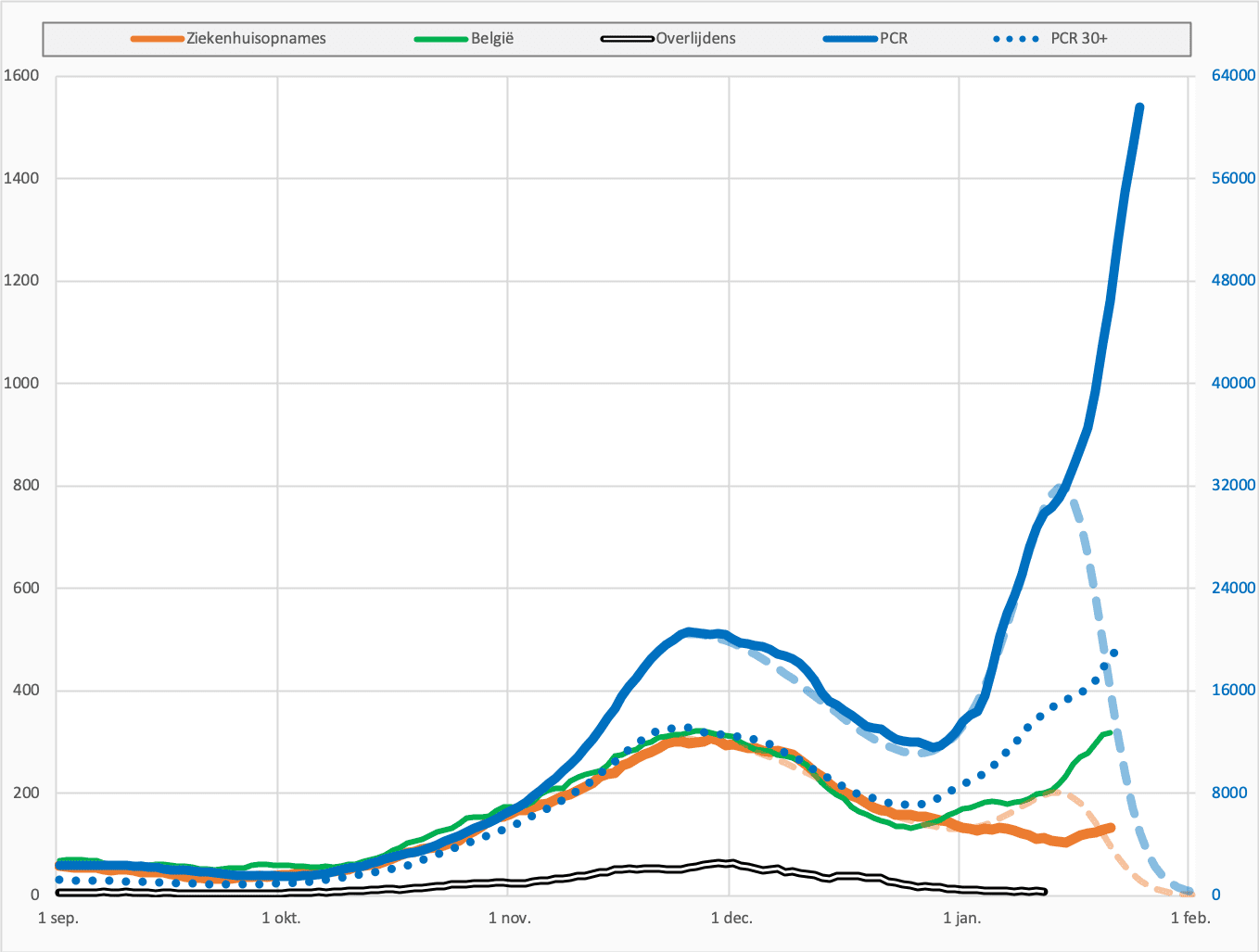Click right axis value 24000
1259x952 pixels.
coord(1234,588)
